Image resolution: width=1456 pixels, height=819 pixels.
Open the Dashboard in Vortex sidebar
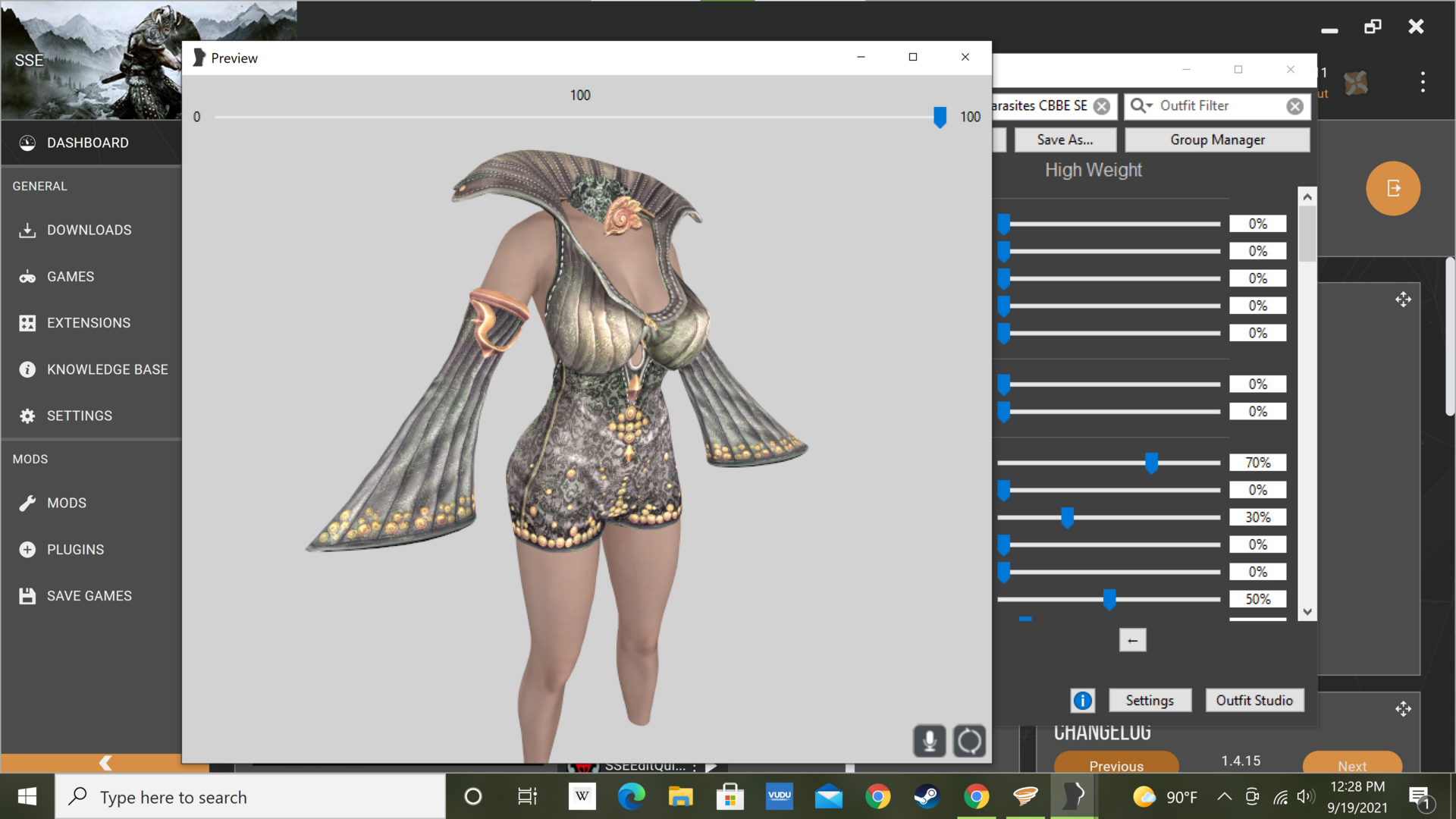point(91,143)
